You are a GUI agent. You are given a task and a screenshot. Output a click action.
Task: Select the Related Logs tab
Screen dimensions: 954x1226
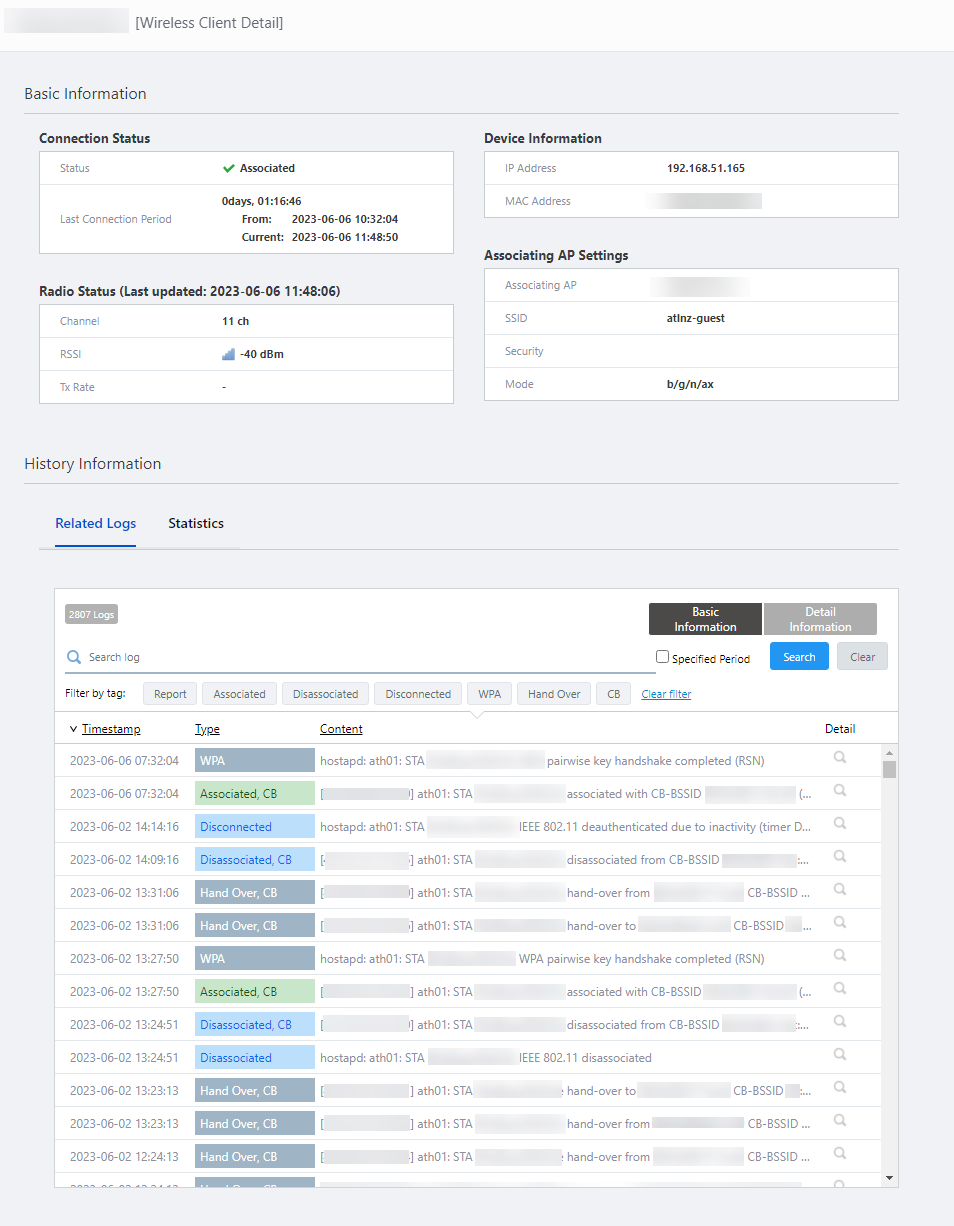(95, 523)
